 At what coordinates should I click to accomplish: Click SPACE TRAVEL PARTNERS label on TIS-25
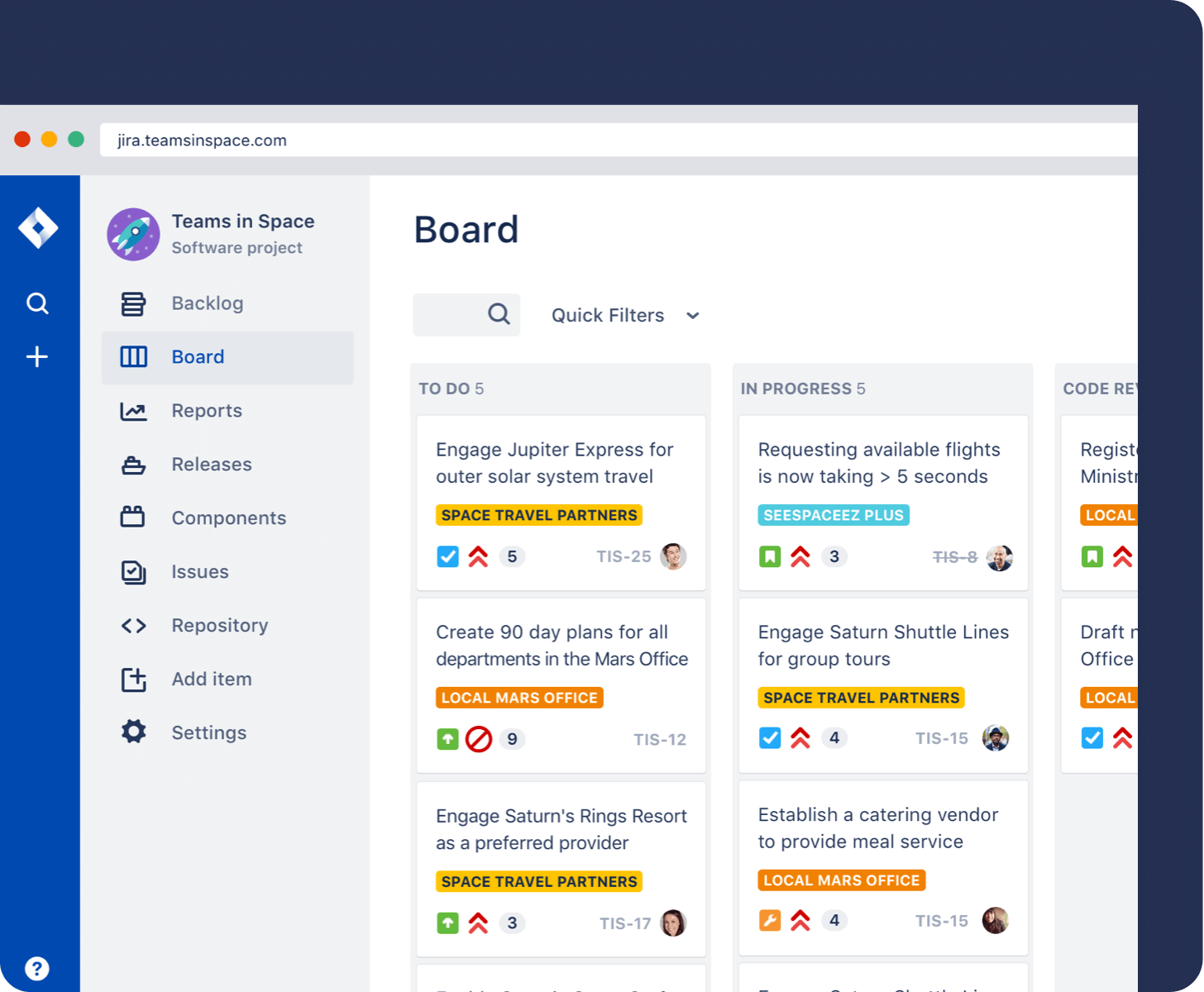coord(539,515)
